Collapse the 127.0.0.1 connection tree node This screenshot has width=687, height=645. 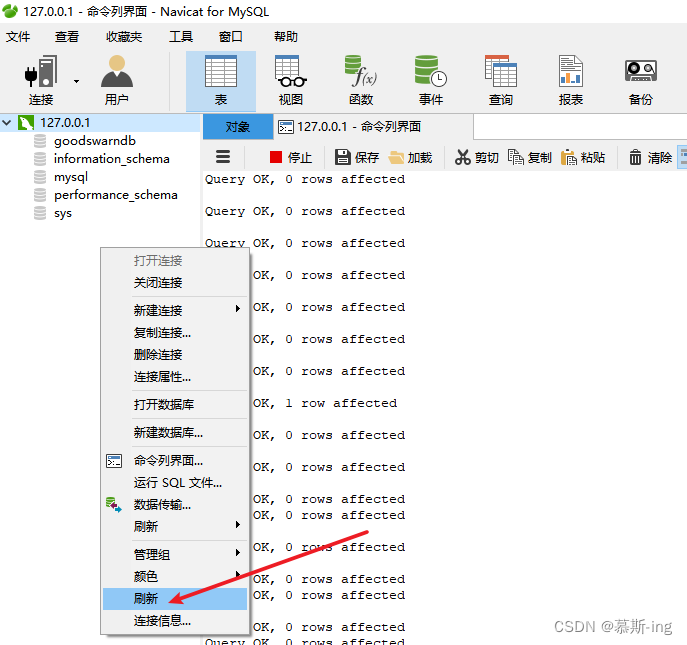coord(7,123)
